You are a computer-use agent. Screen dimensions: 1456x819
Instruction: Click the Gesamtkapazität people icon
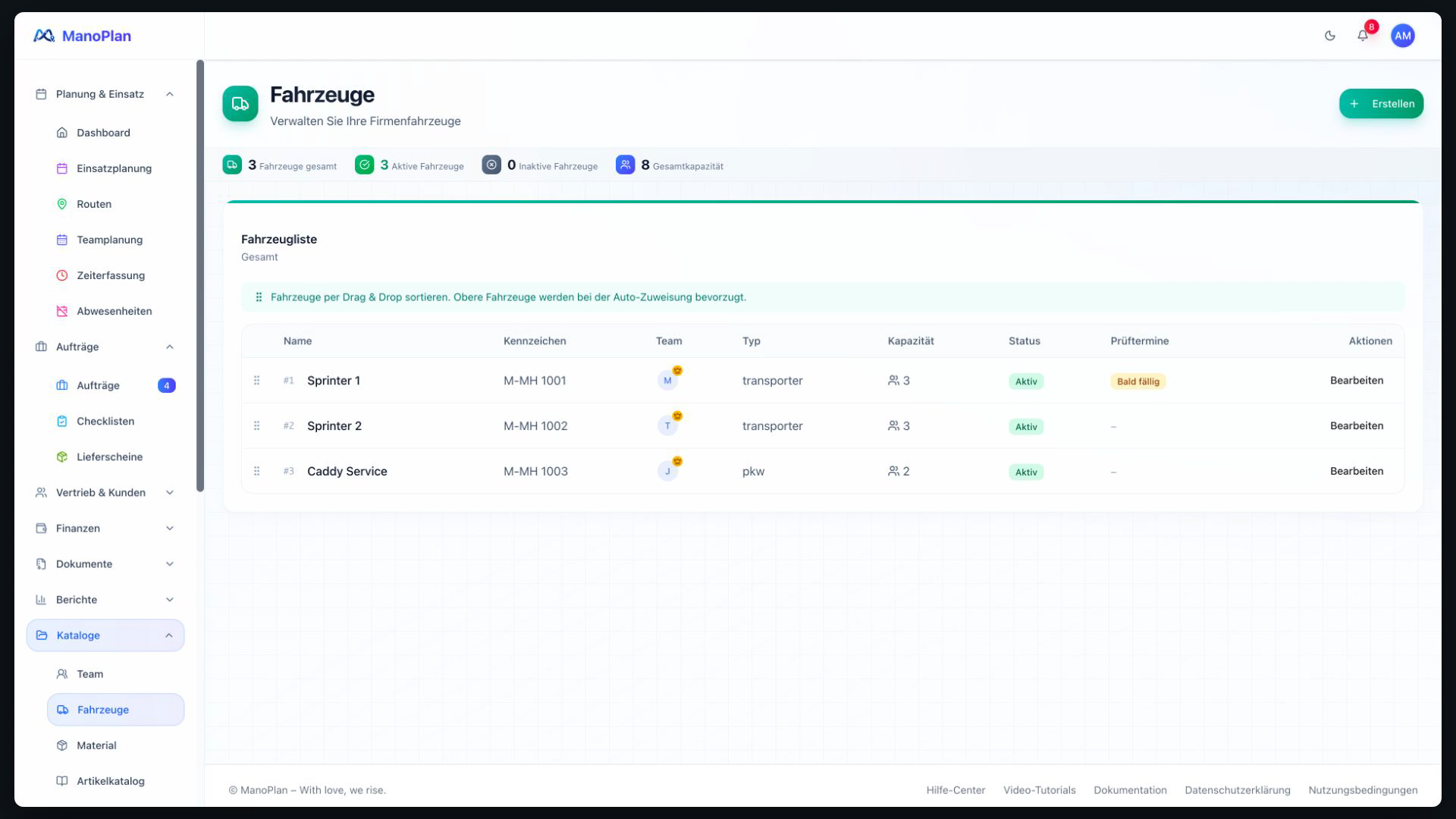coord(625,165)
